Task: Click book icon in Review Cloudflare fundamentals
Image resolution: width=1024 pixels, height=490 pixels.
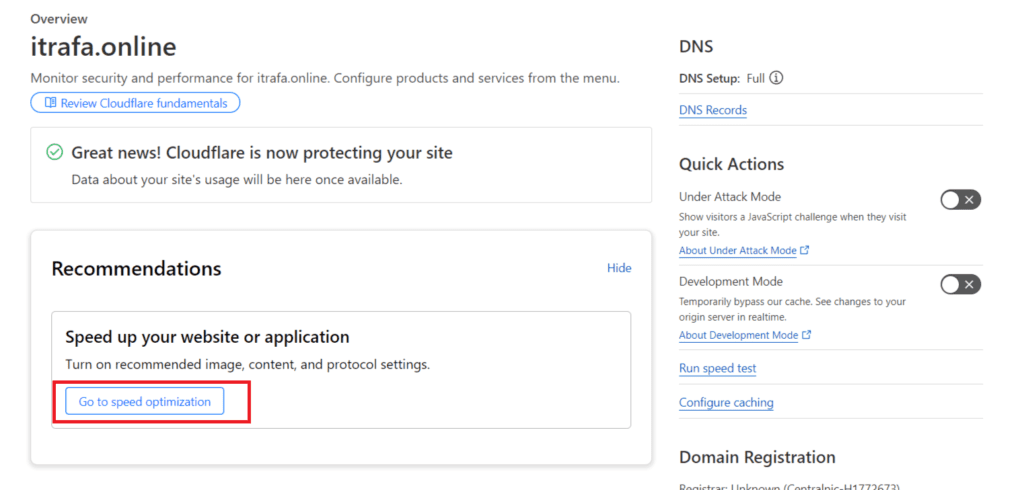Action: click(50, 103)
